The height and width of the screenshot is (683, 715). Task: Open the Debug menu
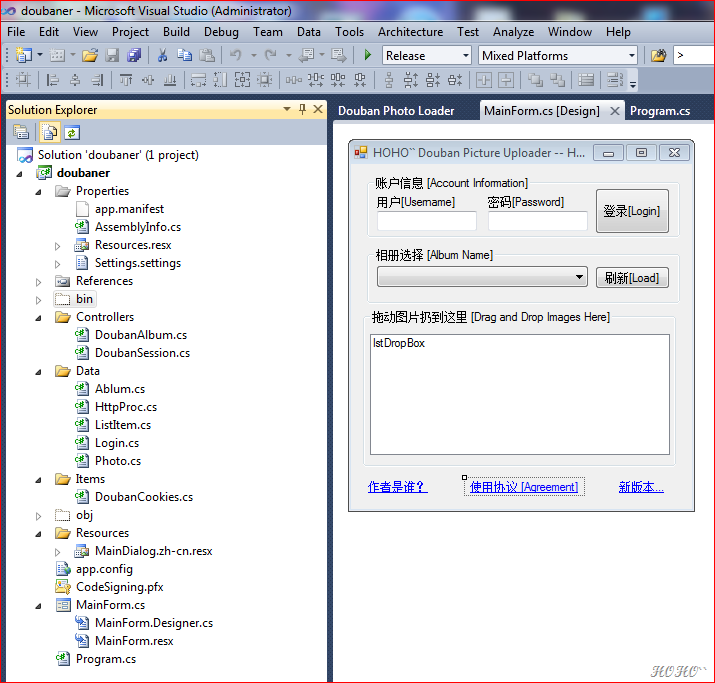pyautogui.click(x=221, y=31)
